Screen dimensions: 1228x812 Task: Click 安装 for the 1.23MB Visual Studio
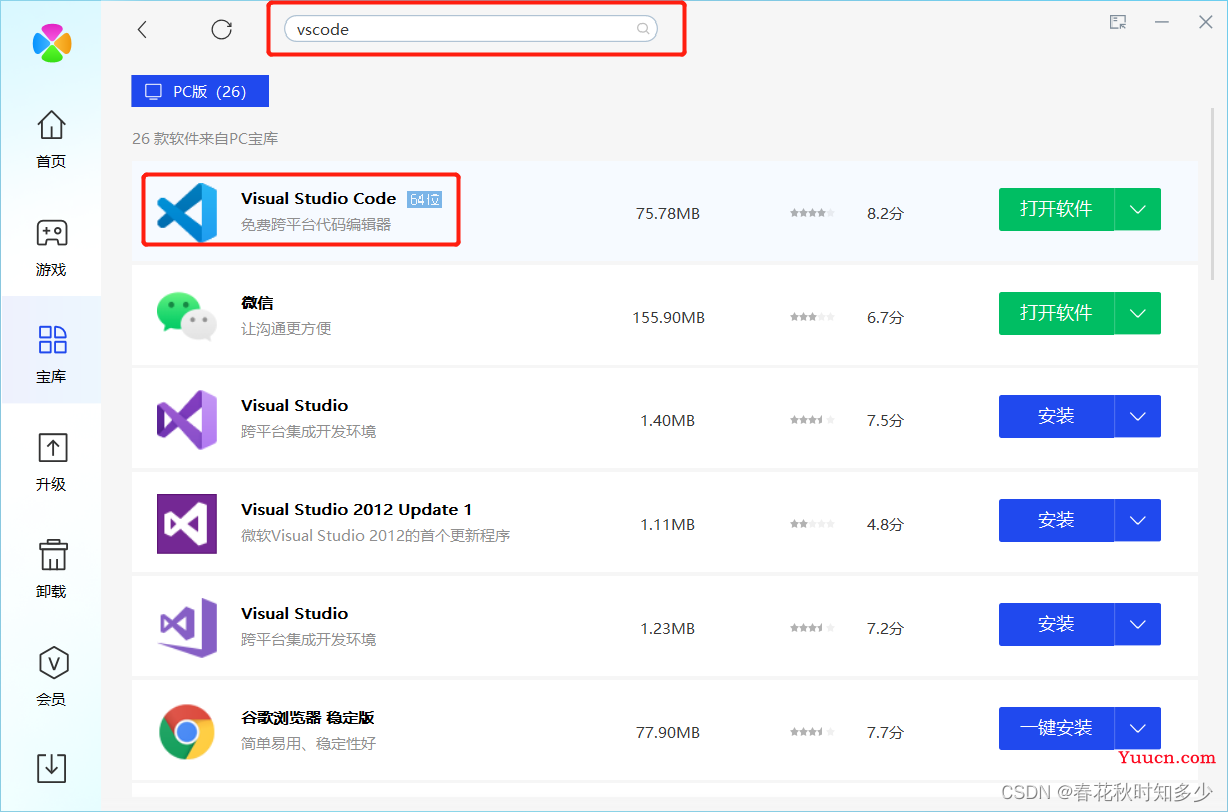point(1056,624)
